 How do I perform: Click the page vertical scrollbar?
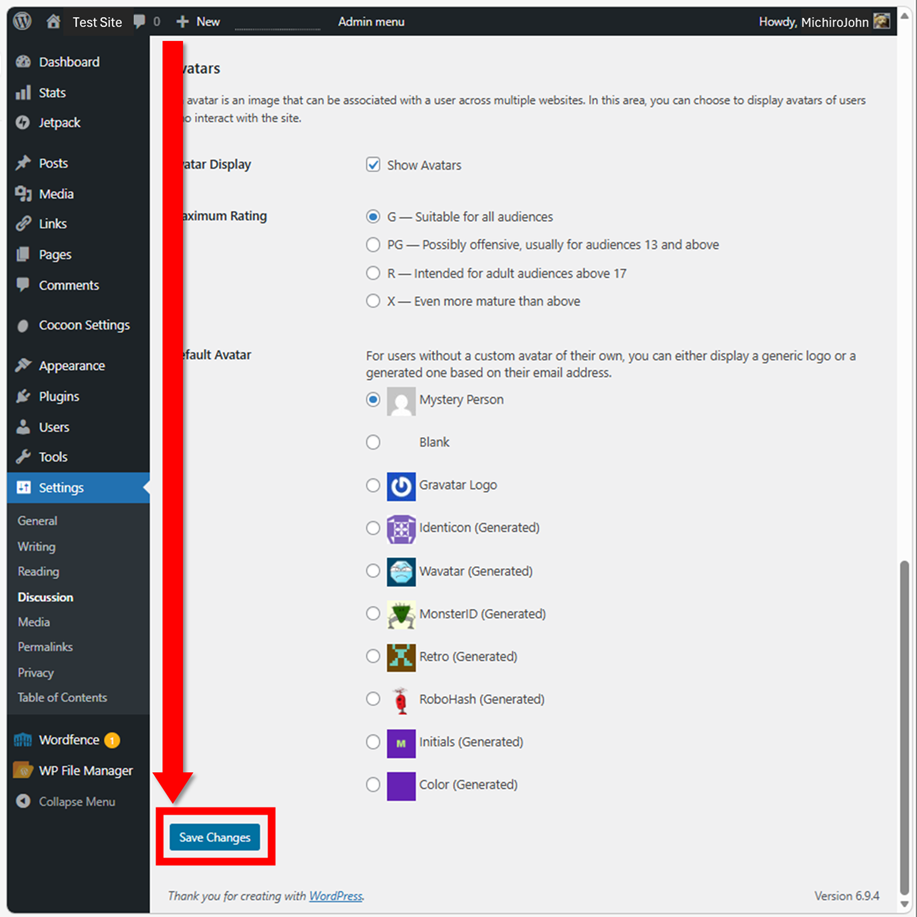[905, 720]
